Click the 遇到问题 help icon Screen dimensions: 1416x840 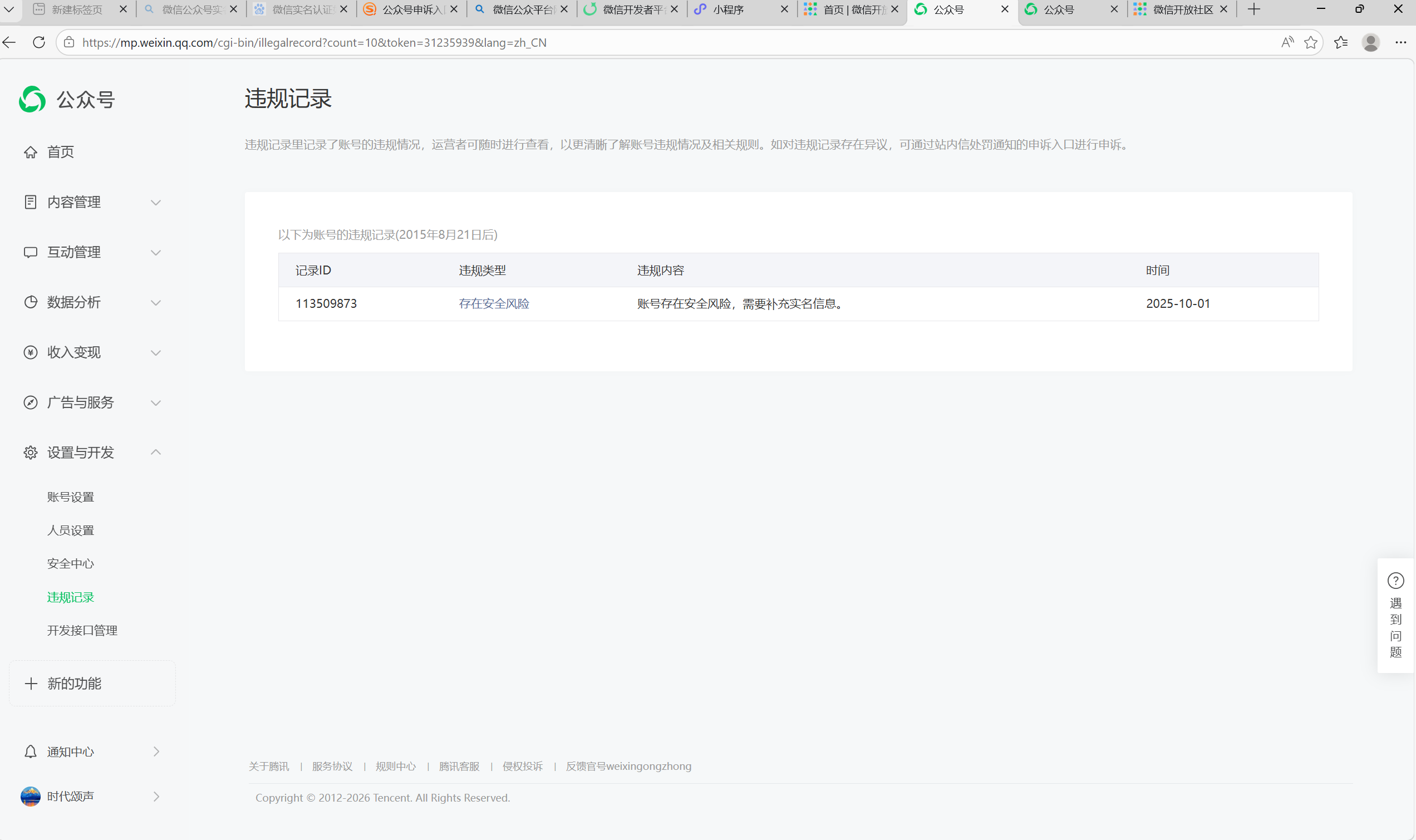[x=1395, y=581]
